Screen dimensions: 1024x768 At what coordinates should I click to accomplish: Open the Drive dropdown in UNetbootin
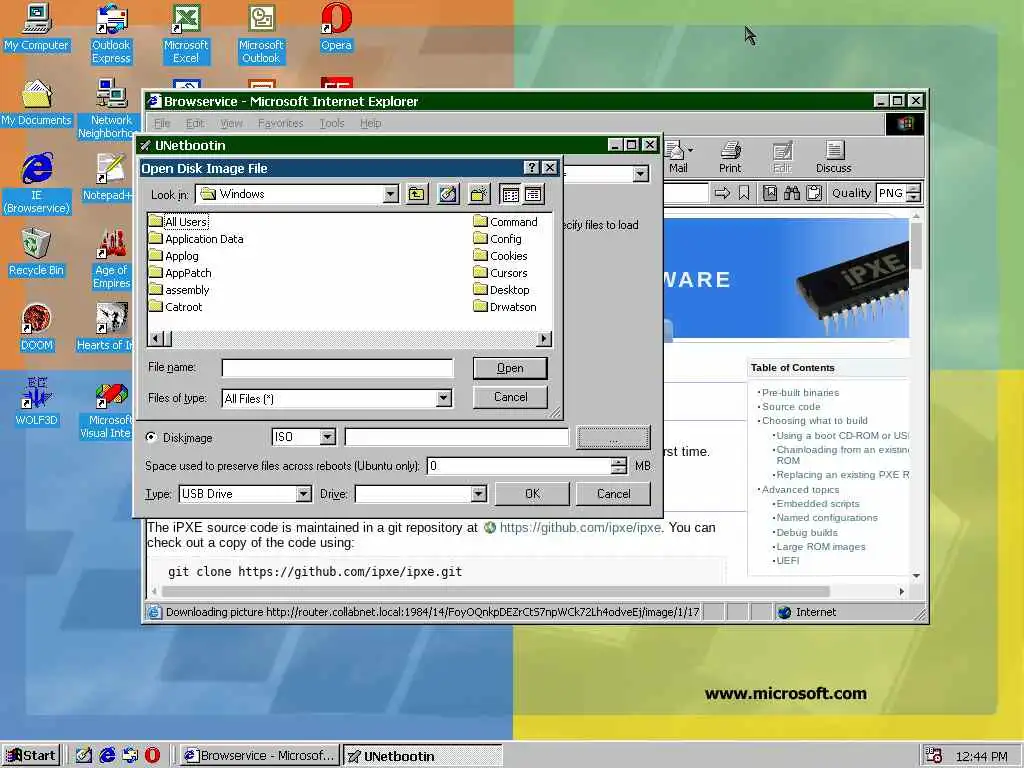tap(478, 494)
